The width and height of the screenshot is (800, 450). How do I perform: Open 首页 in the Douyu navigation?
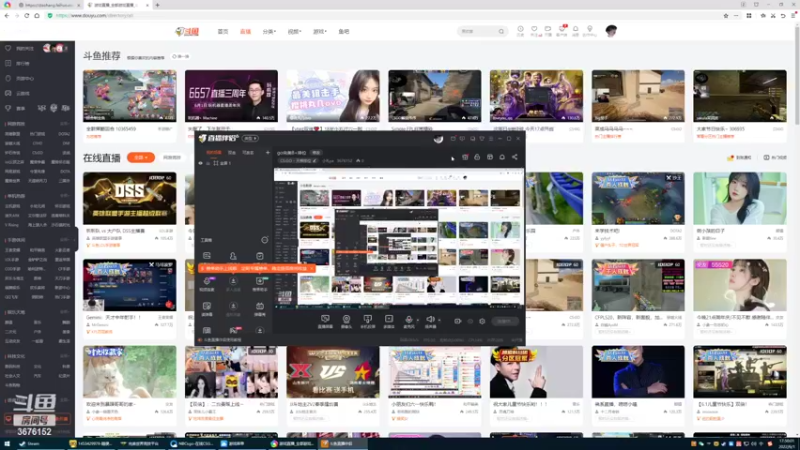pyautogui.click(x=223, y=32)
